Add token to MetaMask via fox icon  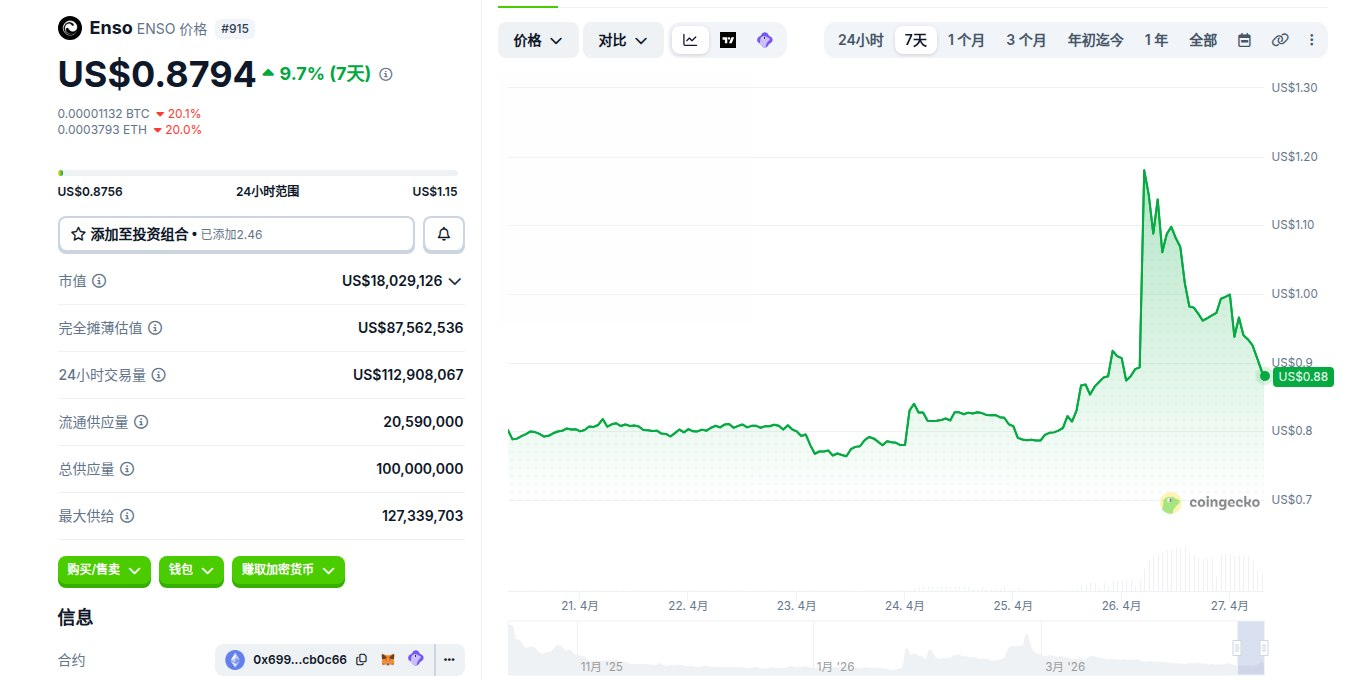[389, 659]
